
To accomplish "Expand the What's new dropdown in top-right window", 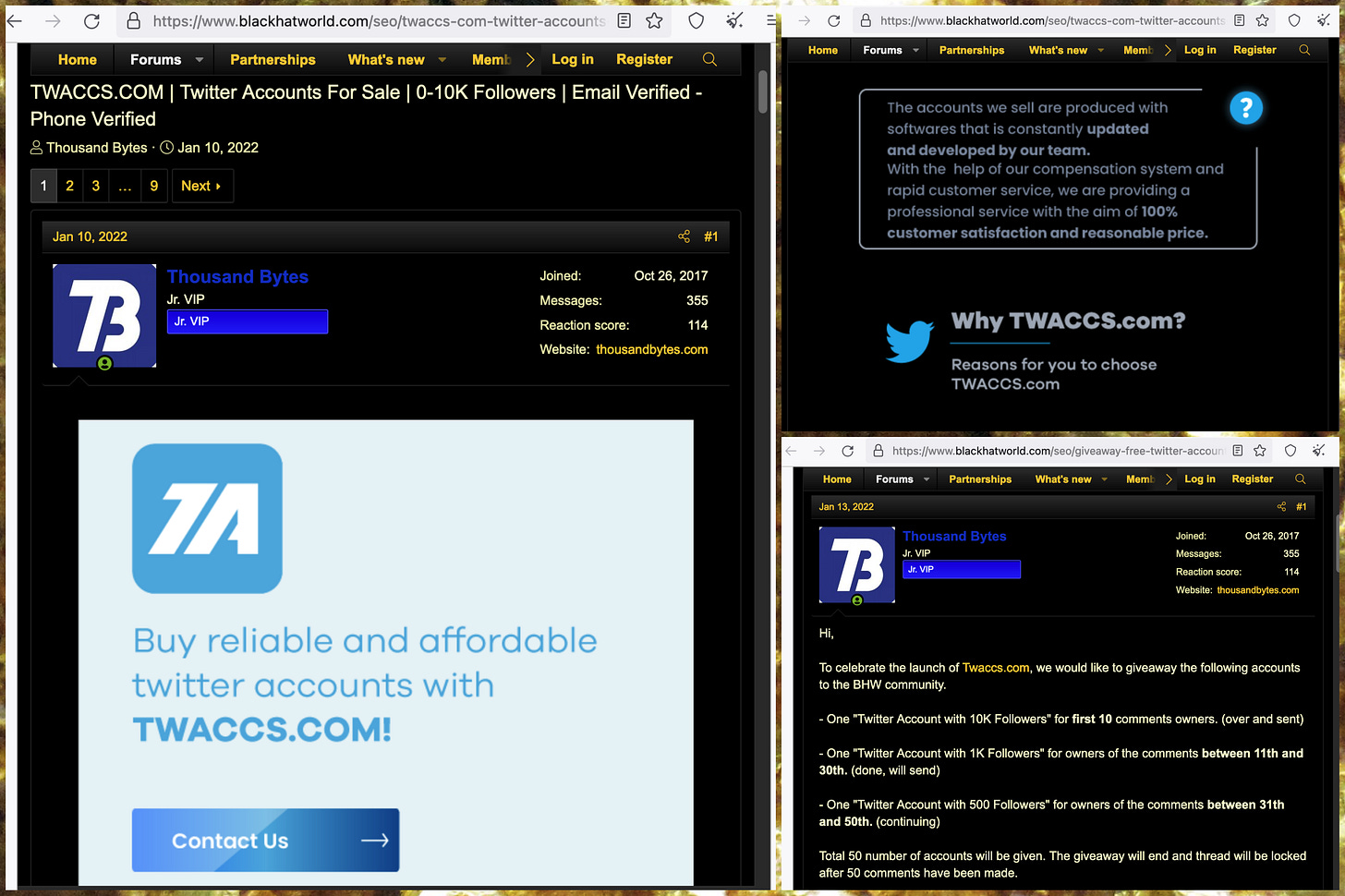I will 1101,50.
